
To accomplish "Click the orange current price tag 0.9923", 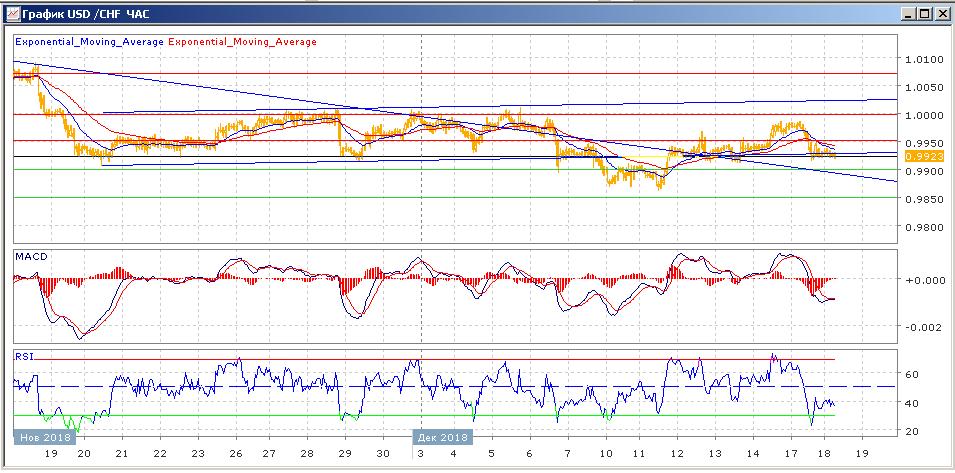I will [918, 156].
